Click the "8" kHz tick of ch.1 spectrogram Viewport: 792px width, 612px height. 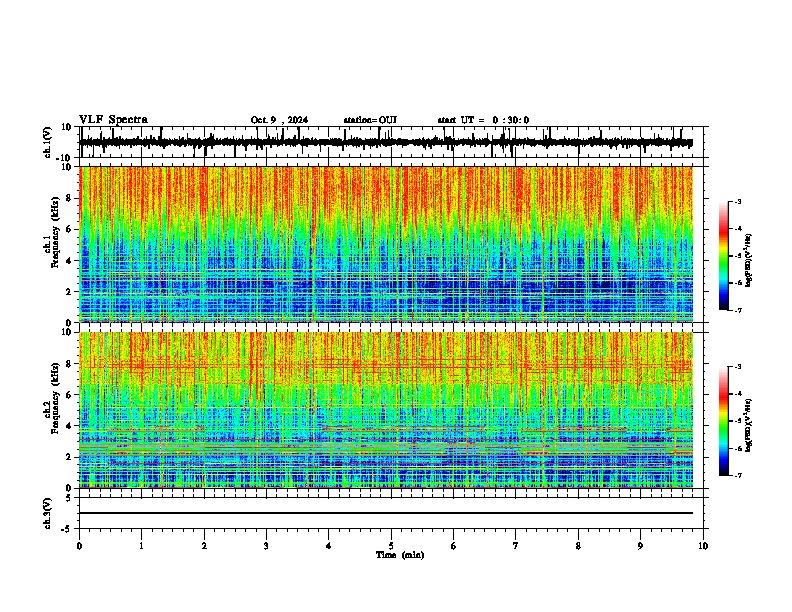coord(70,198)
